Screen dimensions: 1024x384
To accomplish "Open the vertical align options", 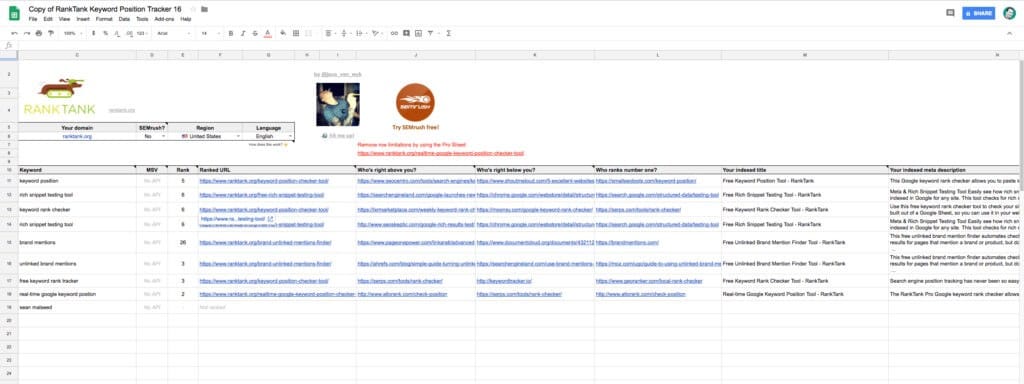I will pos(345,33).
